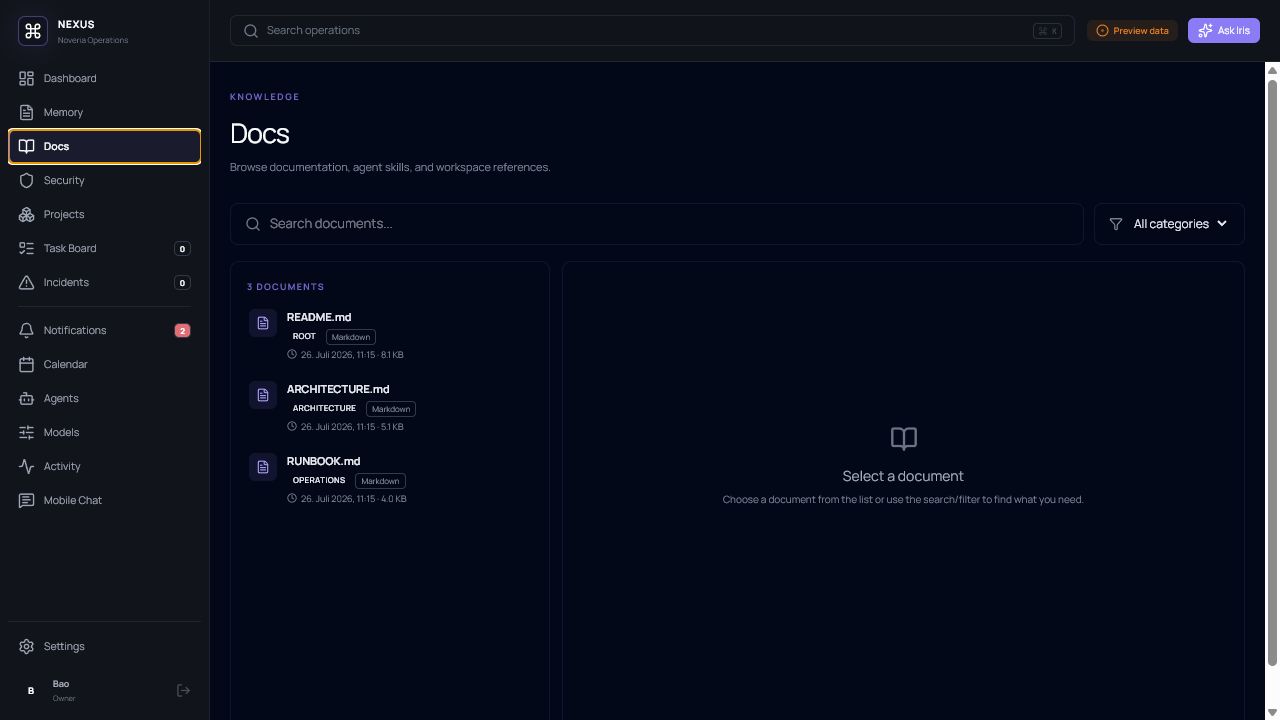Click the '3 DOCUMENTS' list header
Screen dimensions: 1280x720
tap(286, 287)
